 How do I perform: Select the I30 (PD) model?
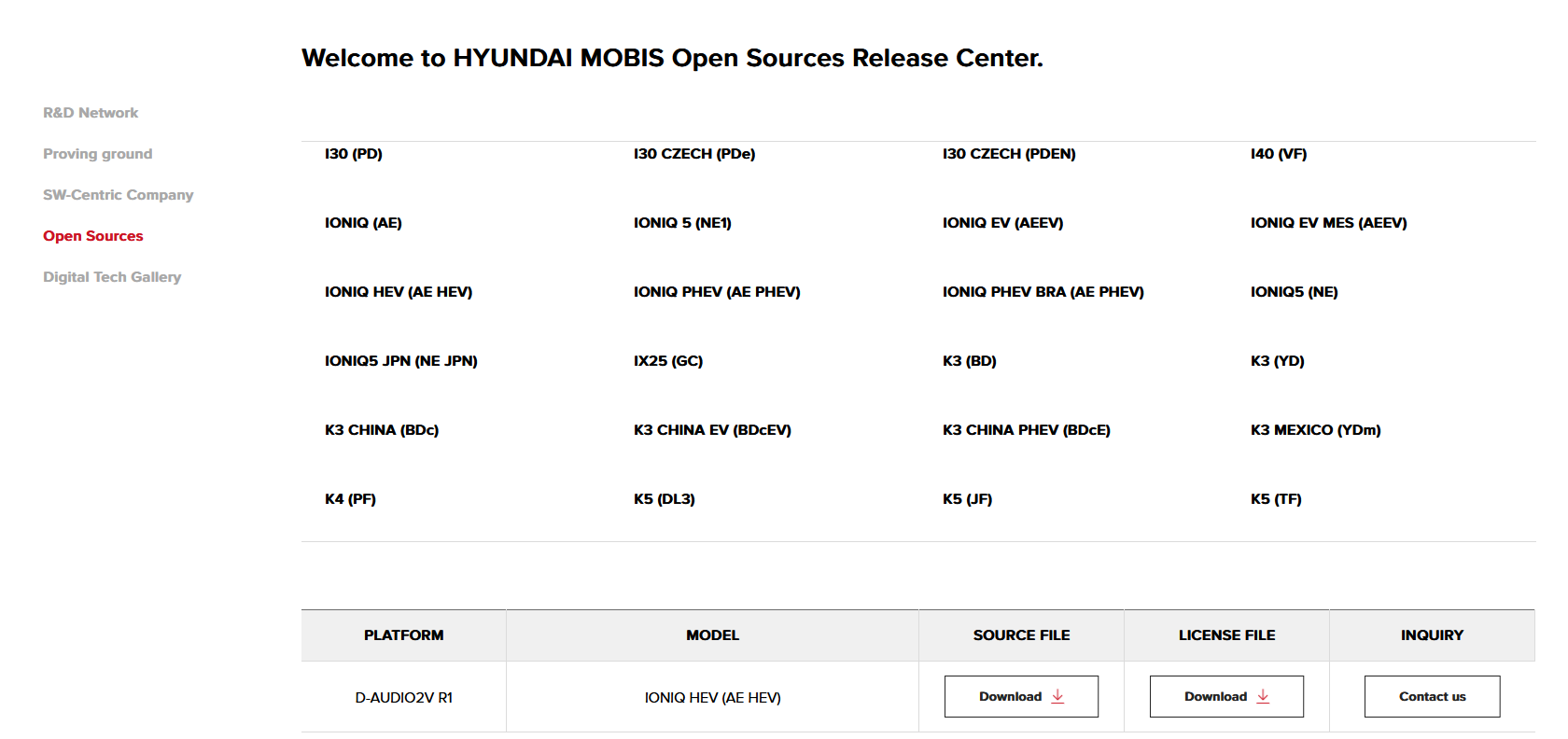click(x=354, y=154)
